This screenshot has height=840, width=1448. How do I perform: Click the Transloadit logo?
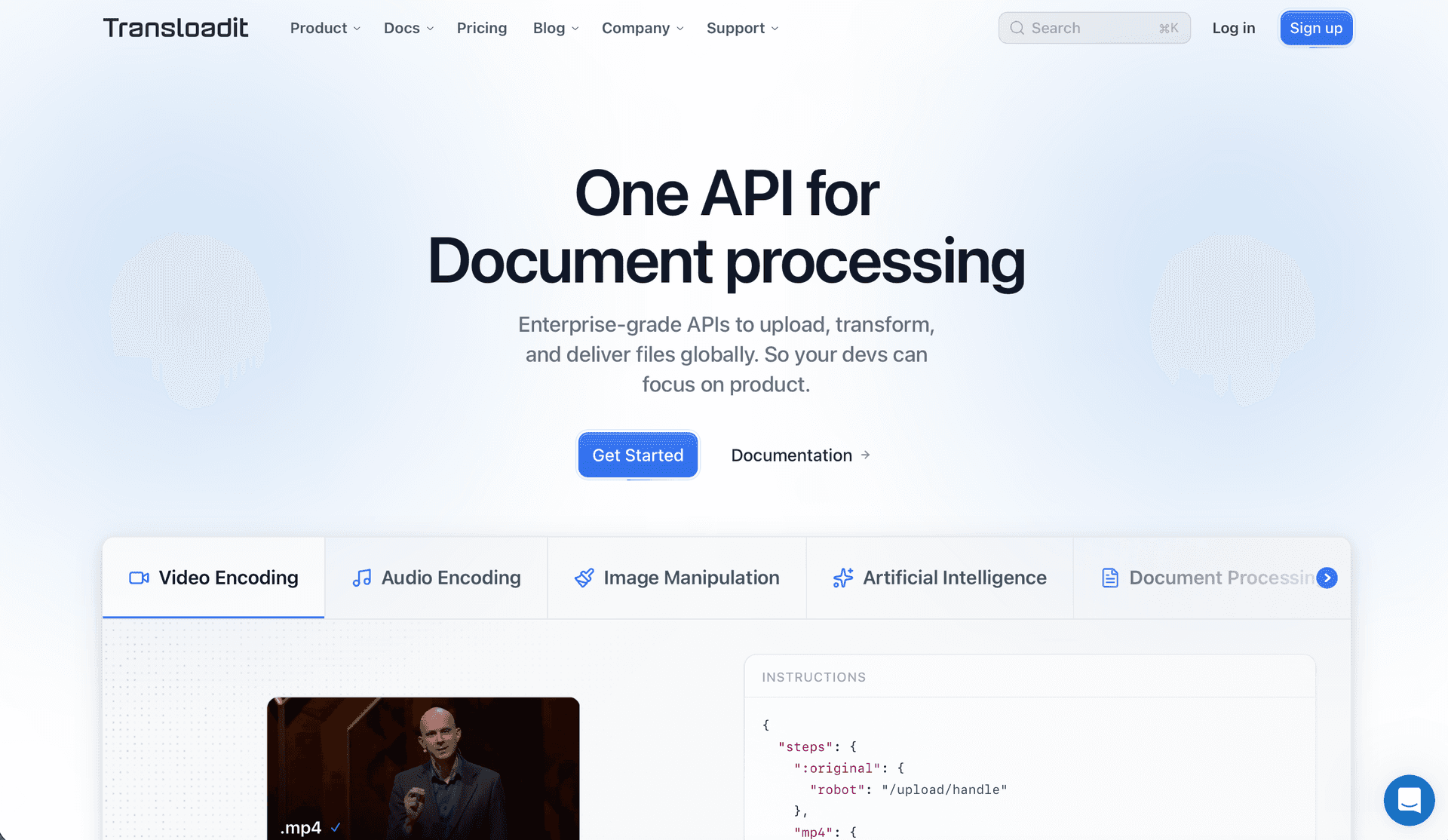click(175, 28)
